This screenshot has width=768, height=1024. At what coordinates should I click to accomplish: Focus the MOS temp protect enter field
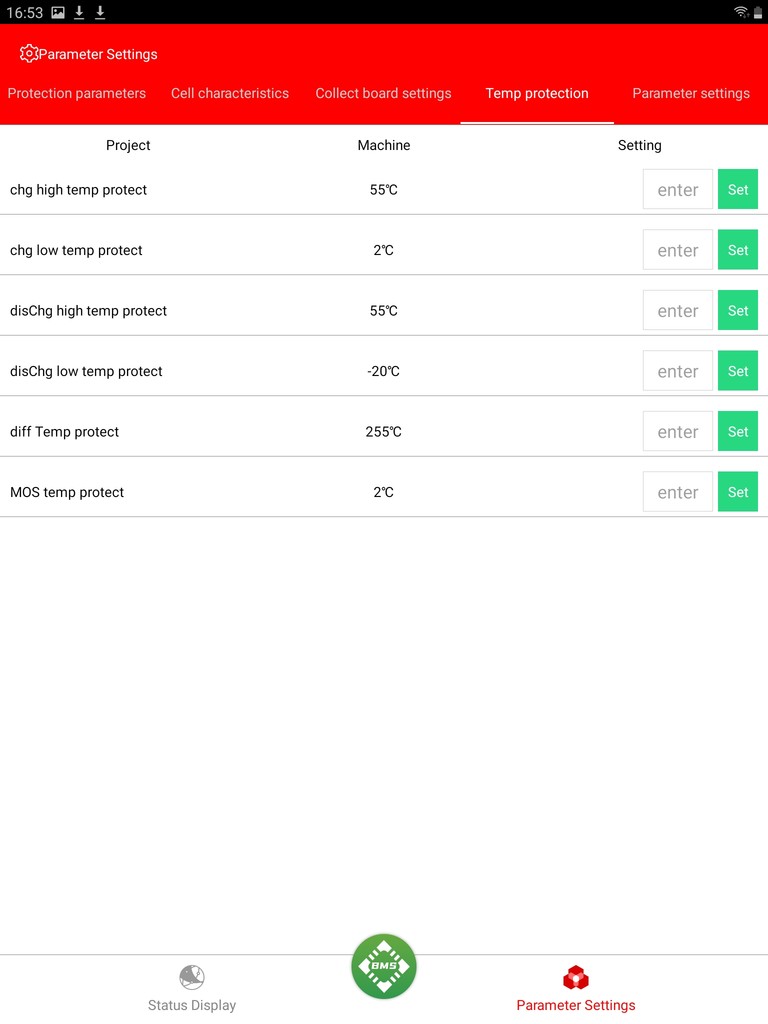pos(678,492)
